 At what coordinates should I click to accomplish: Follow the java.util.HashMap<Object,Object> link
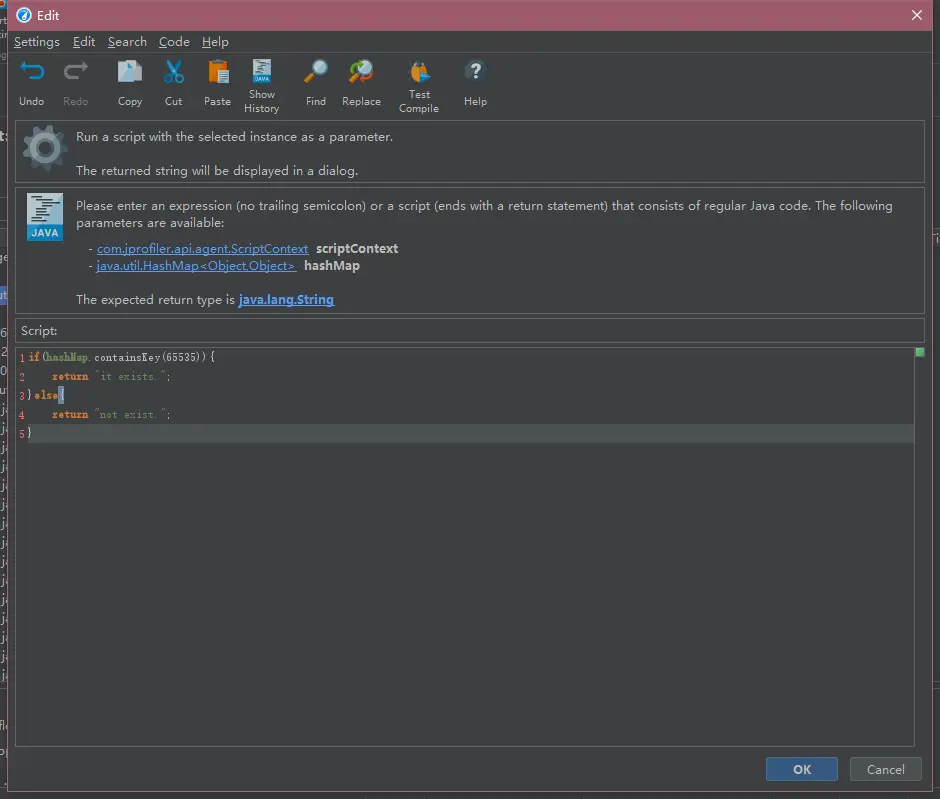(197, 266)
